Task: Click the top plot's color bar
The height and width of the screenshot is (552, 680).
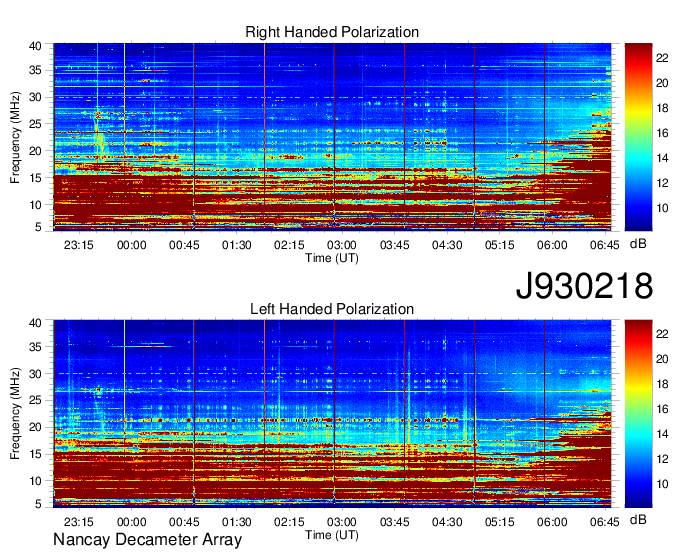Action: point(638,137)
